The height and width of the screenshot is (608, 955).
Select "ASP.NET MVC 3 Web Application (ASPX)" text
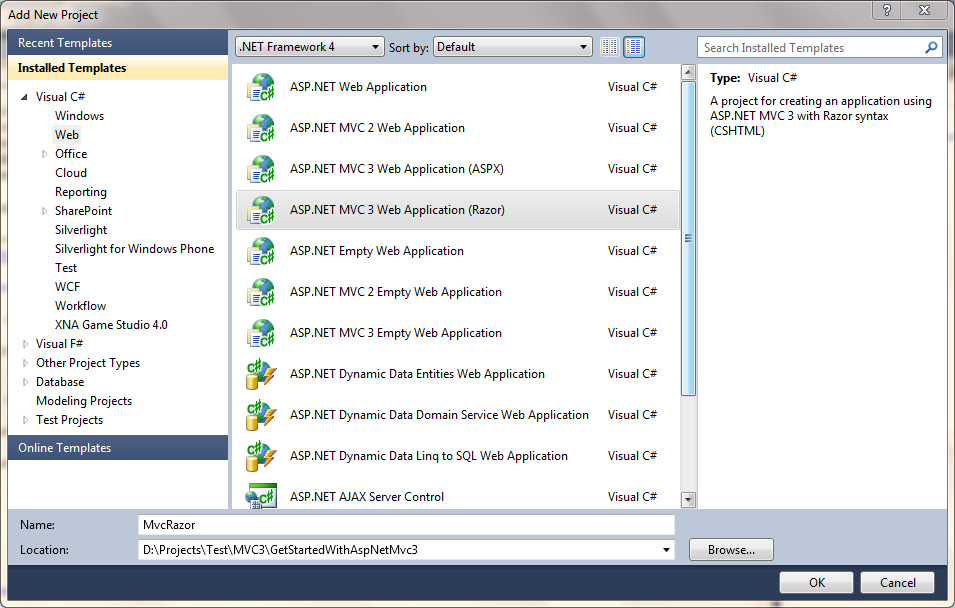(x=396, y=169)
